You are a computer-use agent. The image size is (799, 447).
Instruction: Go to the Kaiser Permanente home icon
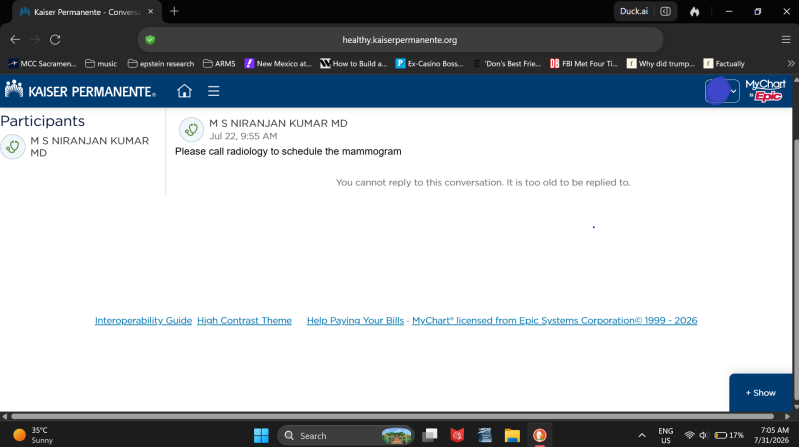pyautogui.click(x=184, y=91)
